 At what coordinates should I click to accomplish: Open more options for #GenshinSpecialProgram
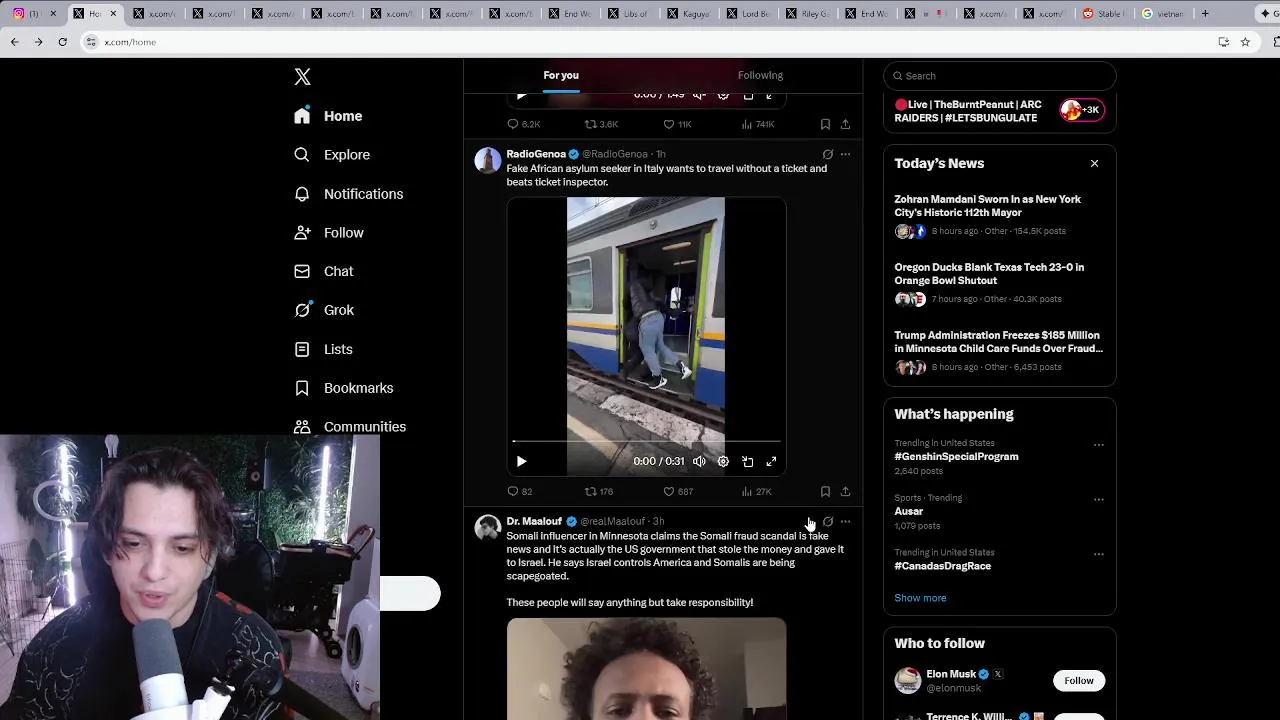[1098, 445]
